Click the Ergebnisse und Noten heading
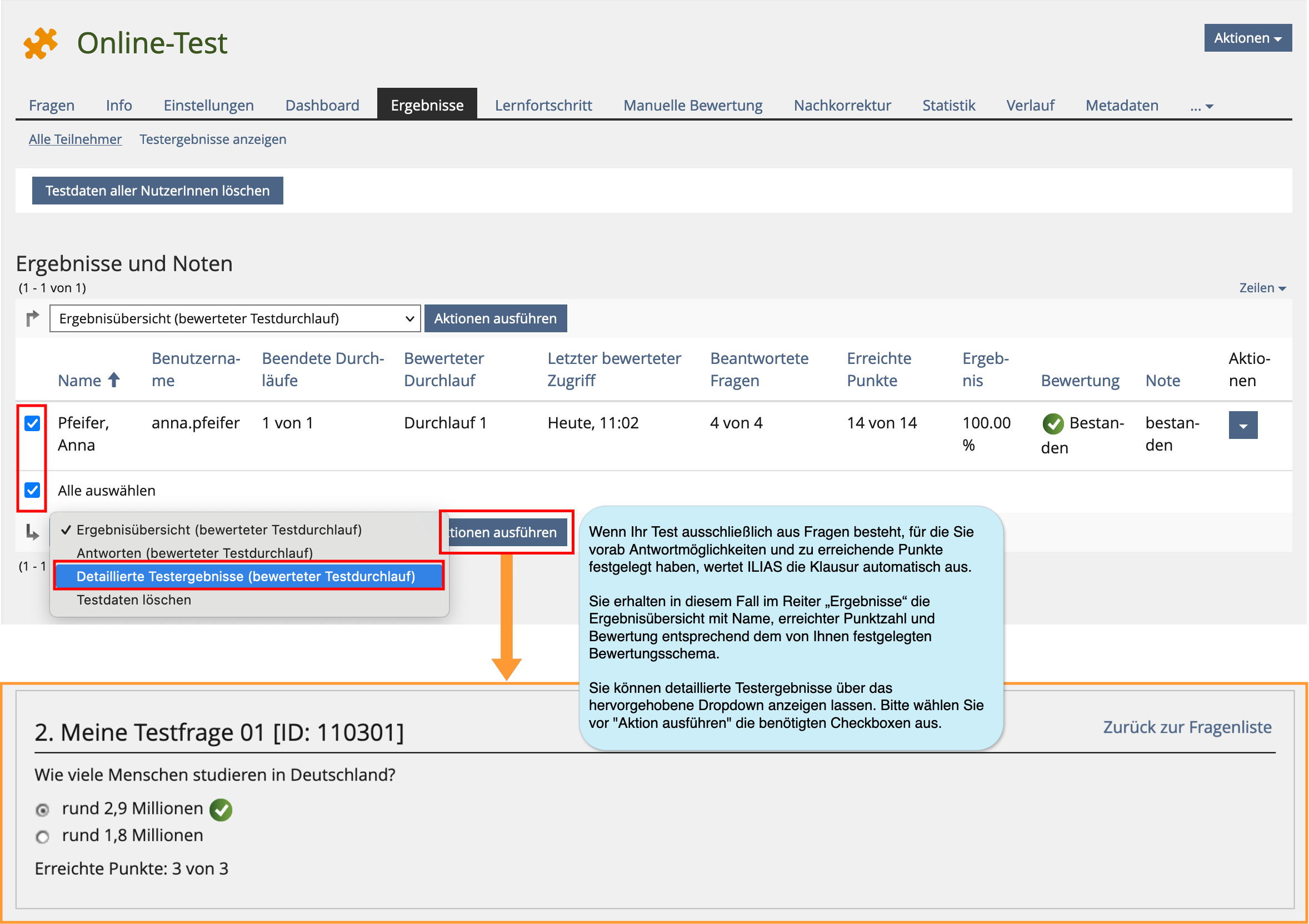The width and height of the screenshot is (1309, 924). (124, 264)
